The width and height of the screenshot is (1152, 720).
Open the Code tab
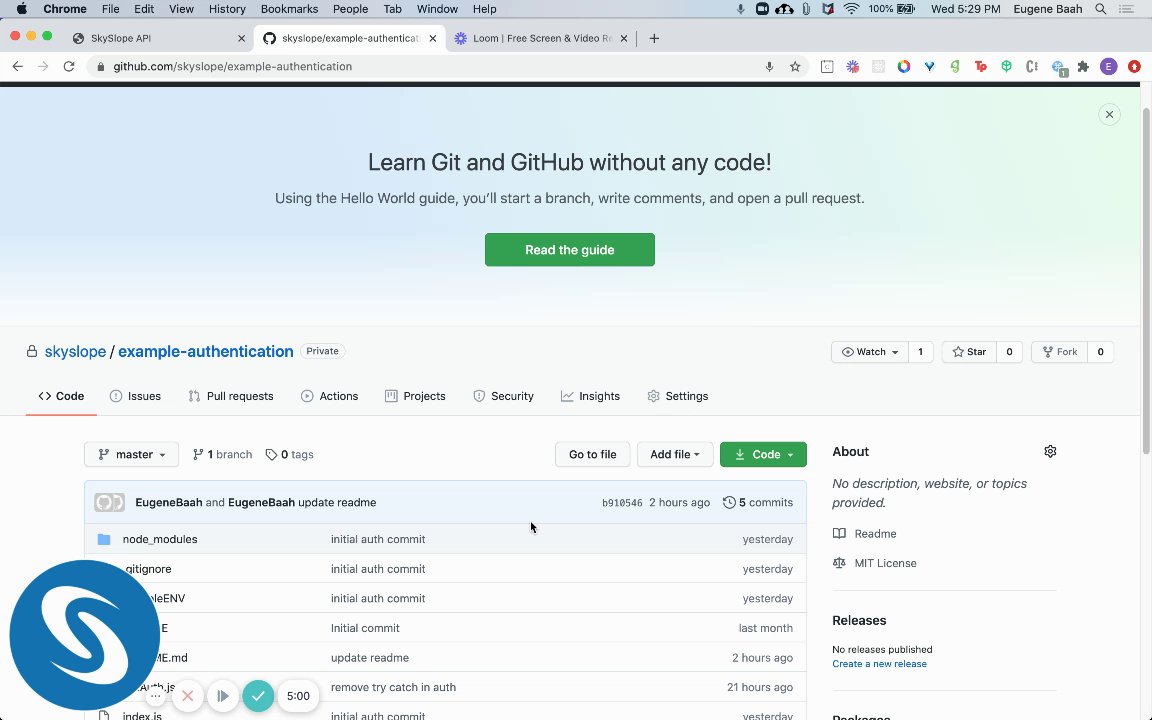(x=61, y=396)
